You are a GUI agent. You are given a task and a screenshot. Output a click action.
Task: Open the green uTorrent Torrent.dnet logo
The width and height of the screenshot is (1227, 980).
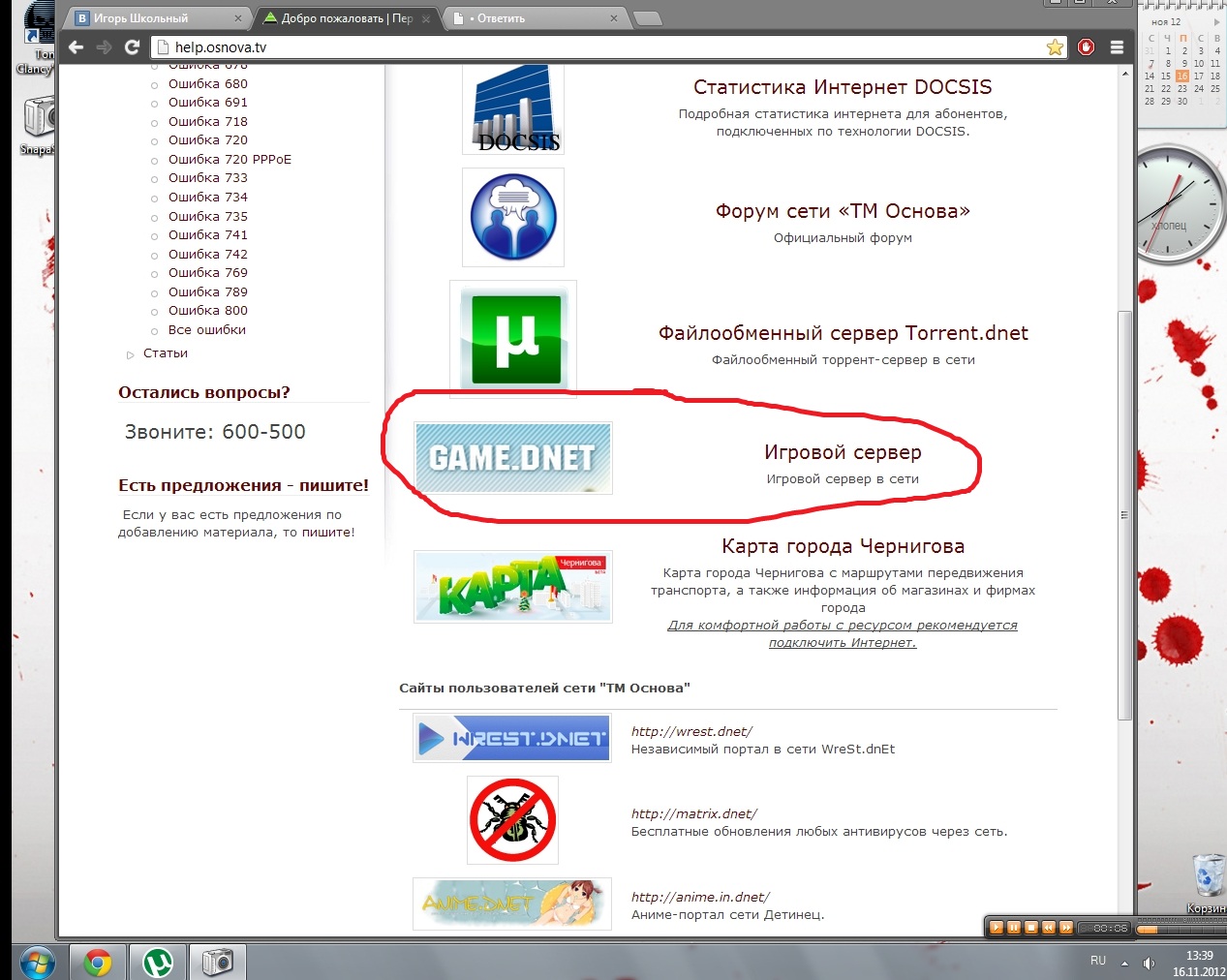click(x=515, y=340)
